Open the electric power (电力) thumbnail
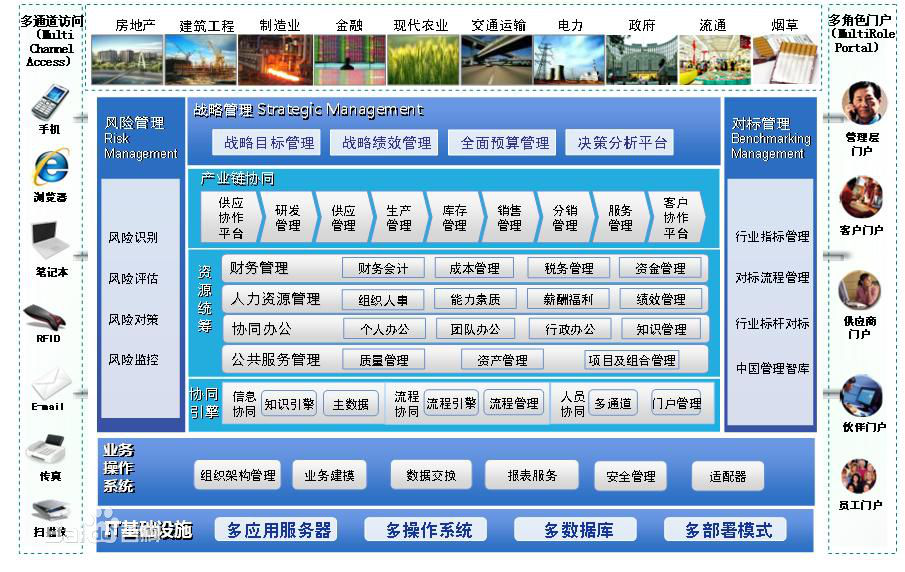The image size is (905, 572). [569, 59]
